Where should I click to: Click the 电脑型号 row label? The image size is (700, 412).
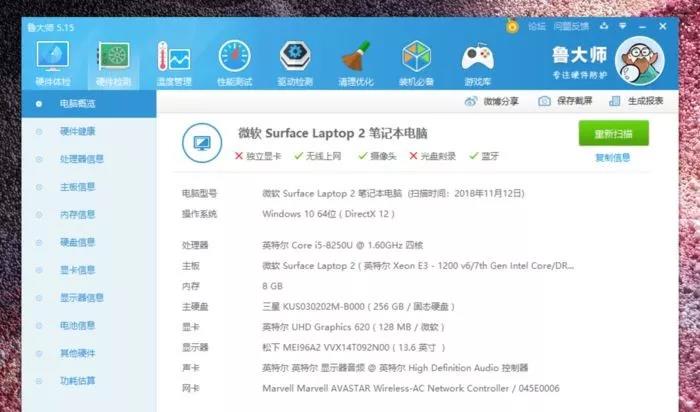coord(199,193)
